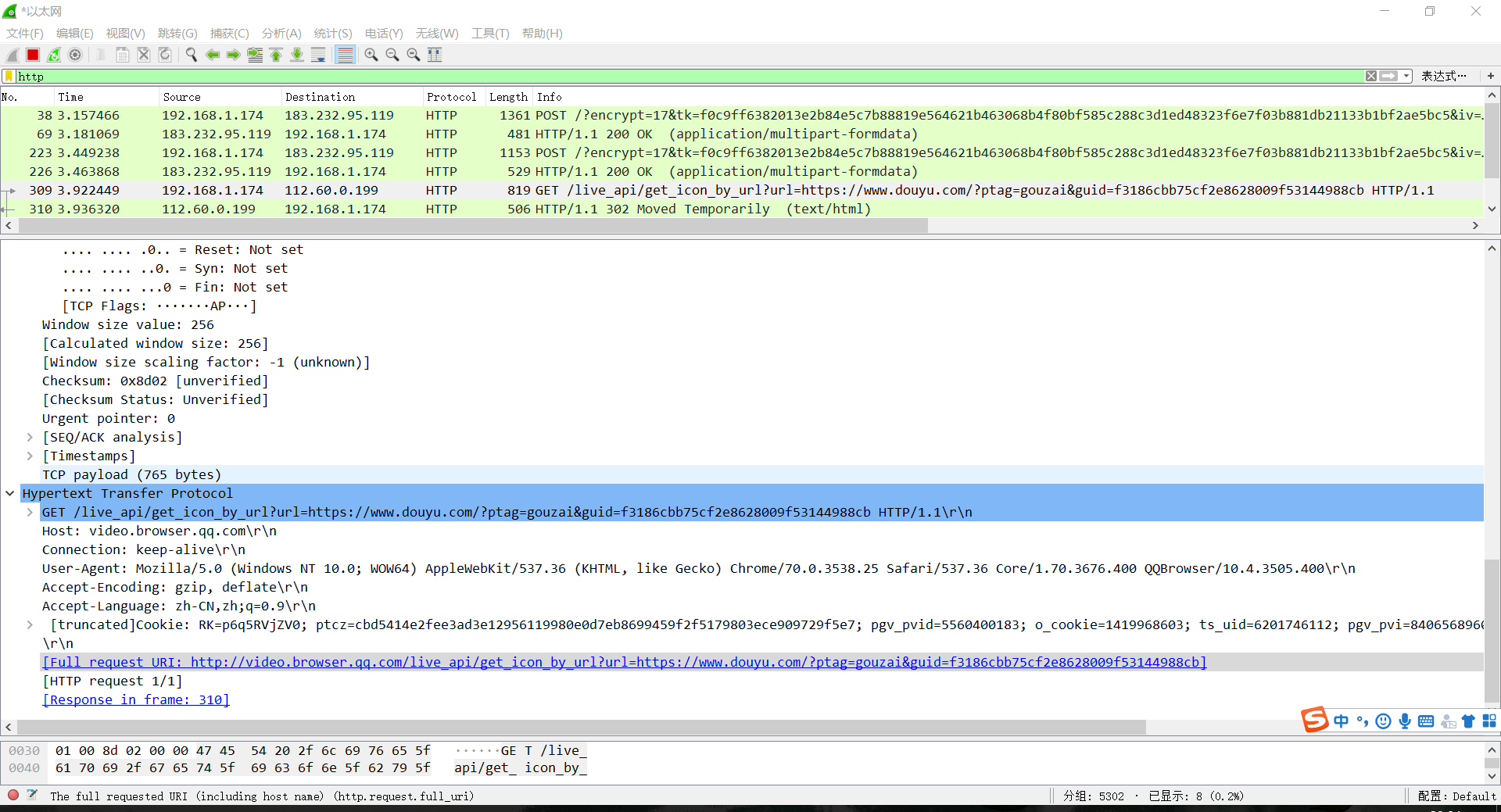1501x812 pixels.
Task: Zoom out on the packet text
Action: [x=392, y=55]
